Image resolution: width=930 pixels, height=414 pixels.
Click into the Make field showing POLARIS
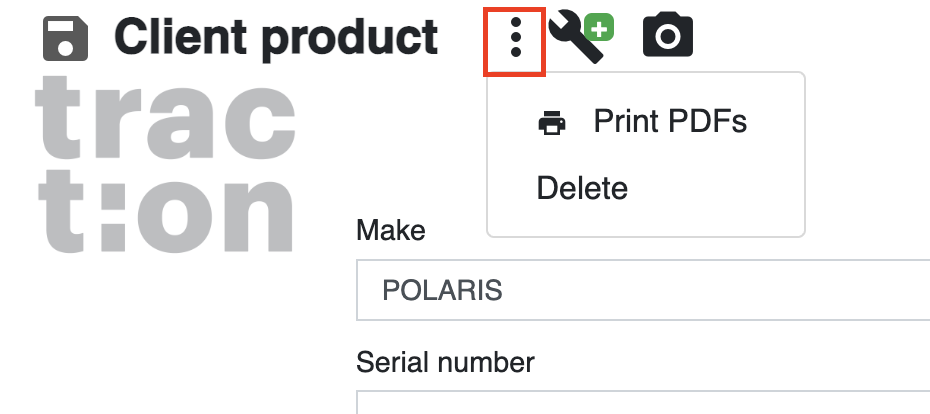point(643,290)
